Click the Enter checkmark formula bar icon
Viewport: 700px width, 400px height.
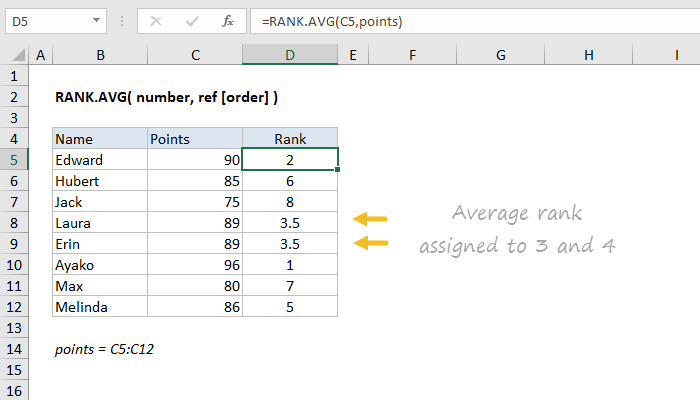[x=193, y=20]
